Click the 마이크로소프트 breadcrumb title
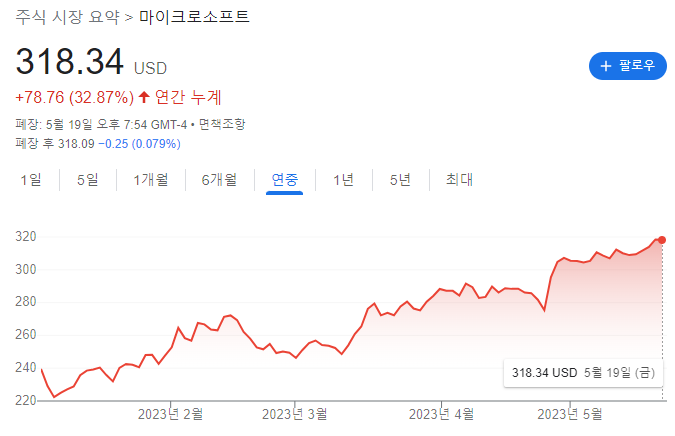This screenshot has height=436, width=675. coord(194,17)
